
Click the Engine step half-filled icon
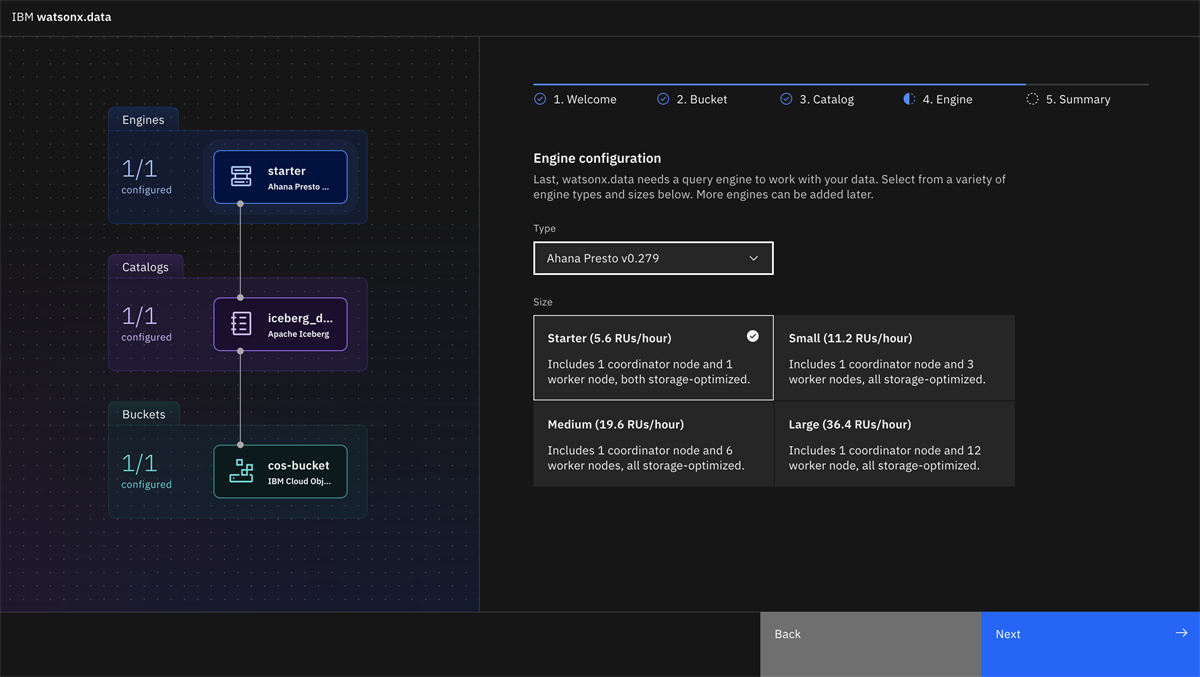[x=909, y=99]
